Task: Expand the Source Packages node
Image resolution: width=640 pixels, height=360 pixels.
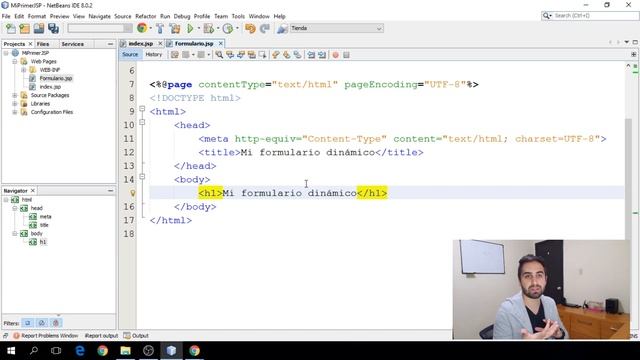Action: pos(15,95)
